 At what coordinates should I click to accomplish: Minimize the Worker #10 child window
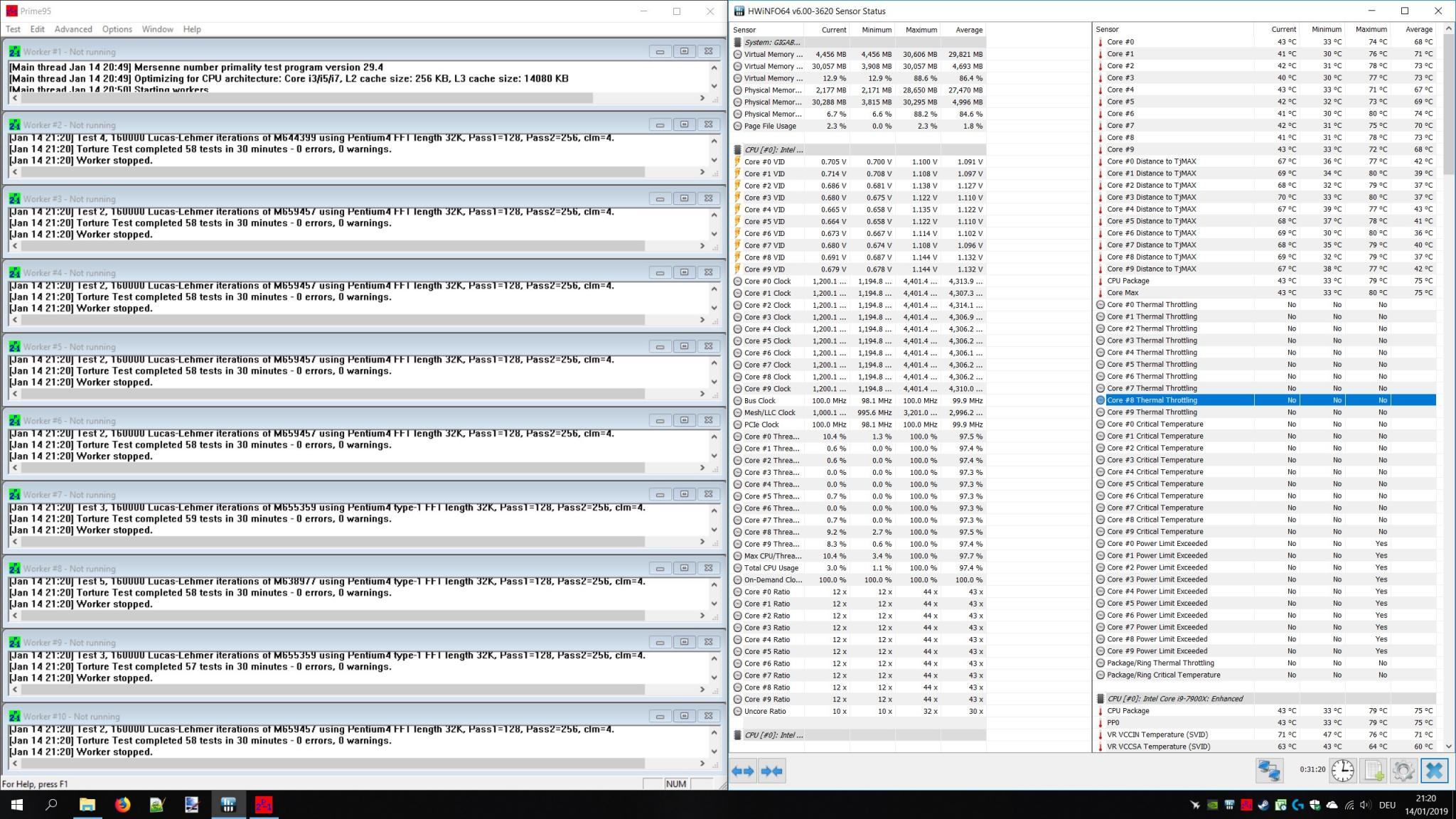point(660,716)
